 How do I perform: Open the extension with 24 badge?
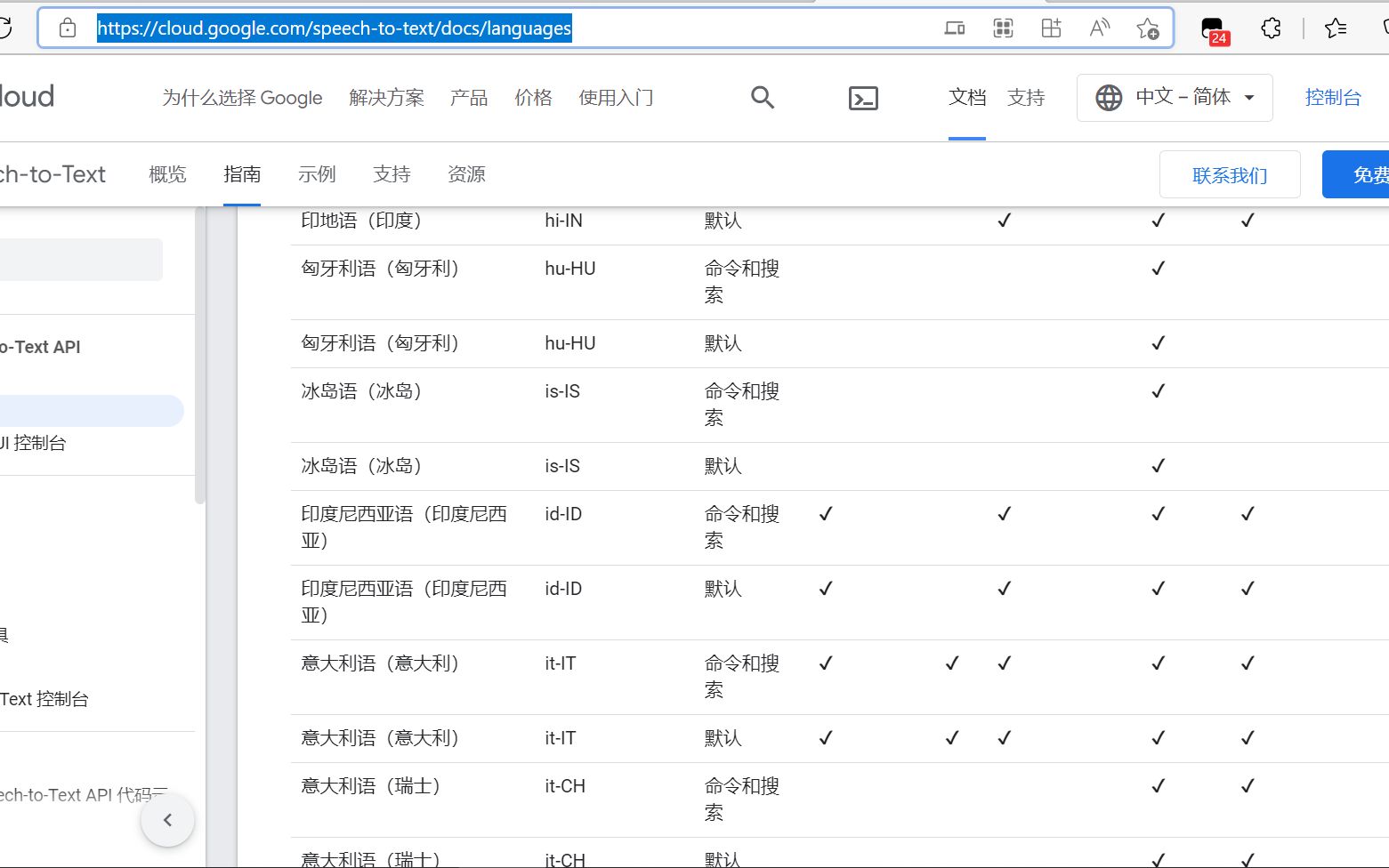pos(1214,30)
